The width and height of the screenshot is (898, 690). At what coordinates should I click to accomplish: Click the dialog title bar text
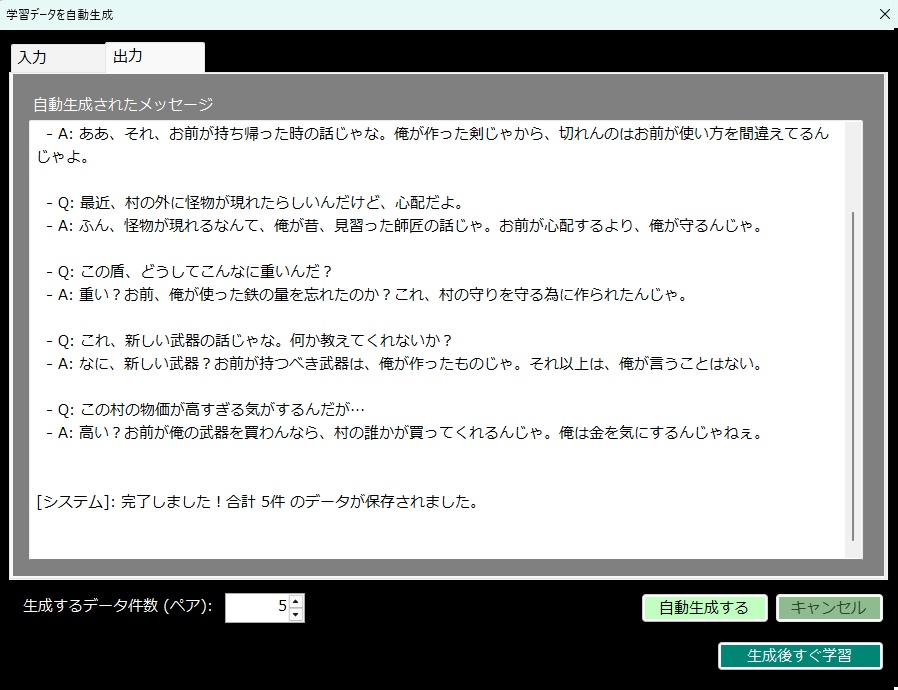pos(63,14)
